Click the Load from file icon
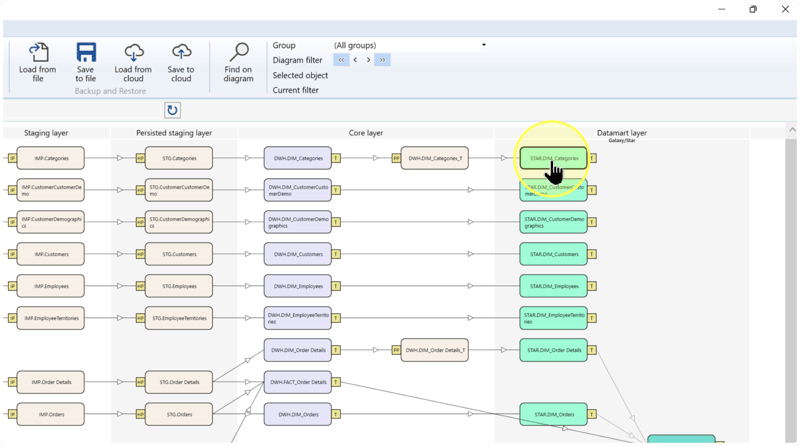800x446 pixels. [38, 52]
